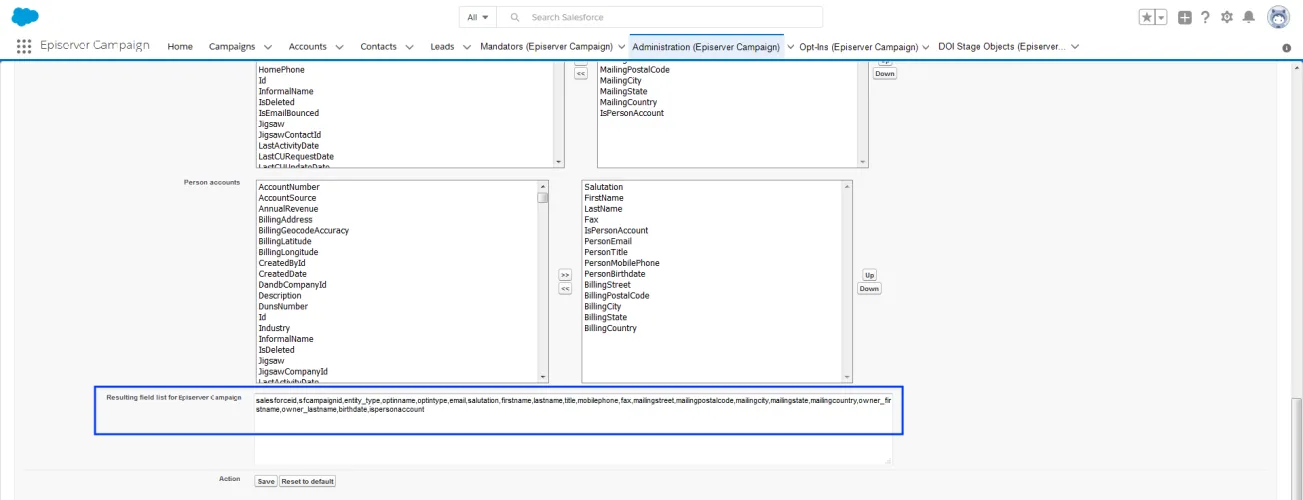Image resolution: width=1303 pixels, height=500 pixels.
Task: Click the magnifier icon in the search box
Action: 515,17
